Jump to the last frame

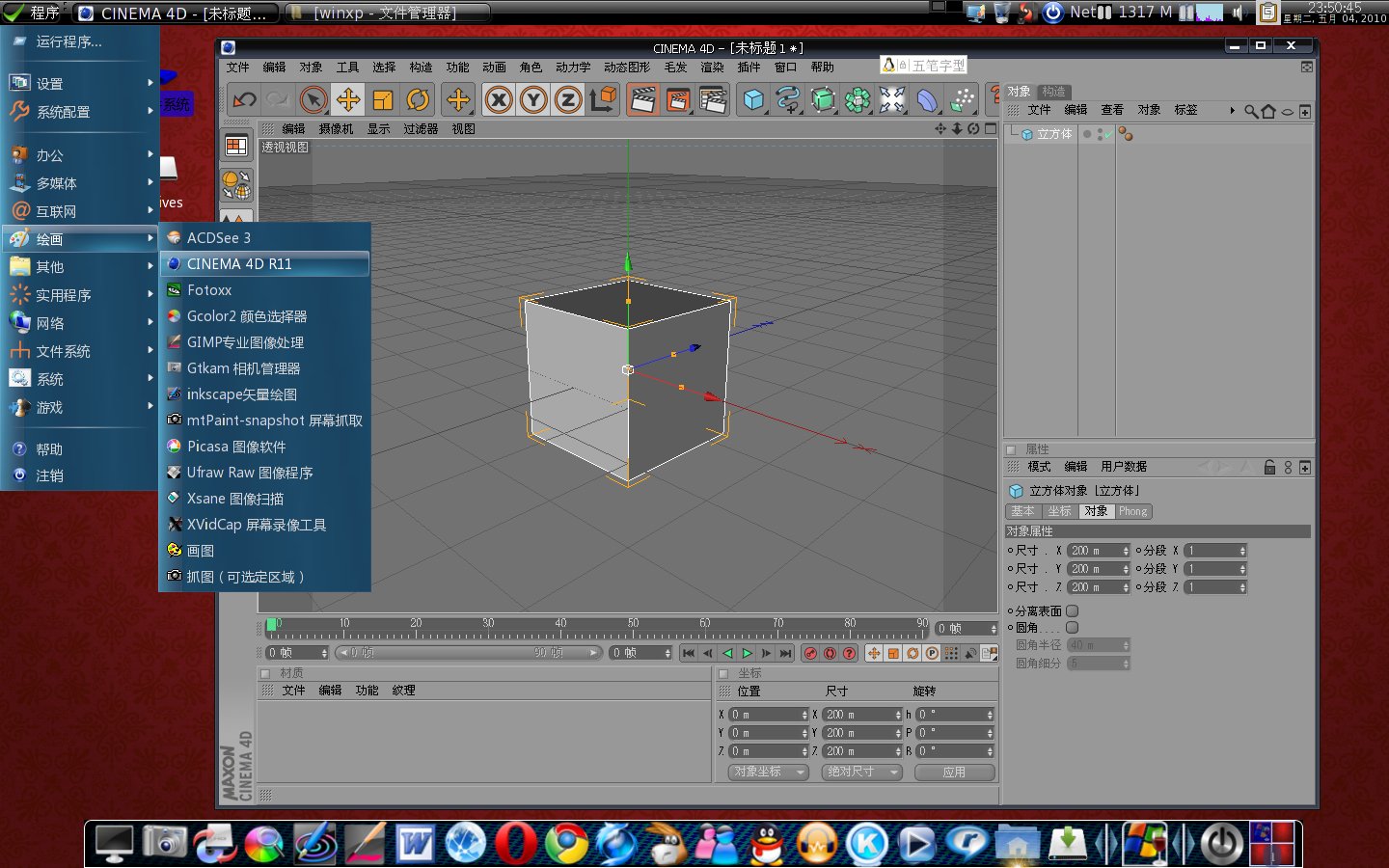pos(785,653)
